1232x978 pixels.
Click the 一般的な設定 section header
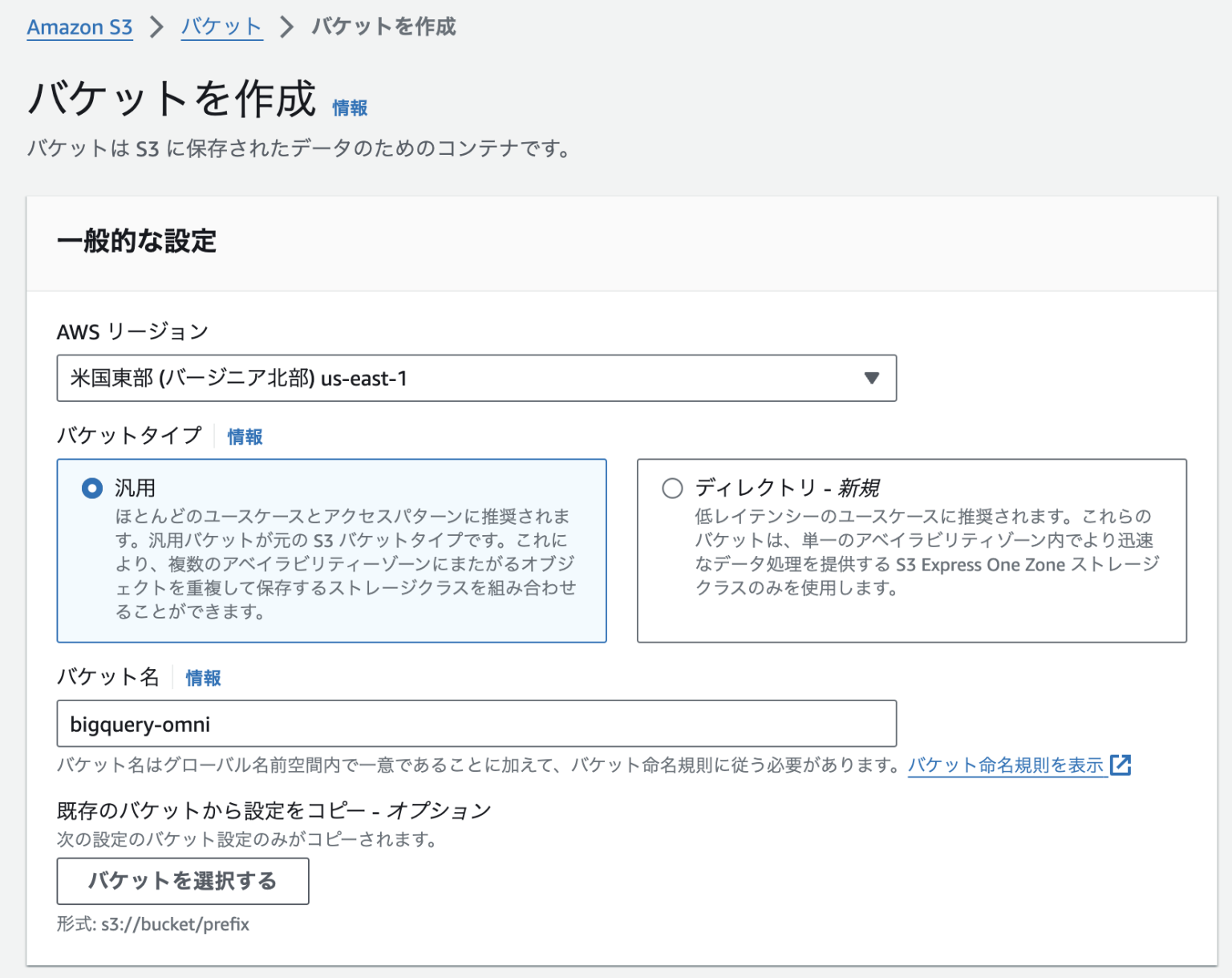137,241
